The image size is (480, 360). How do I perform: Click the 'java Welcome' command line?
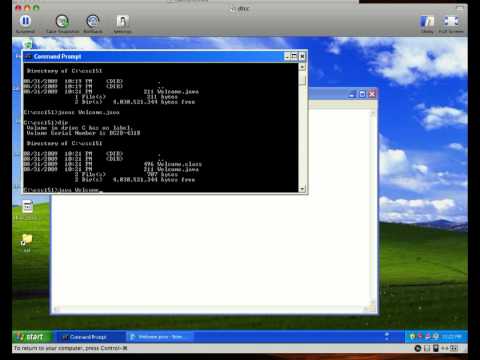point(62,190)
